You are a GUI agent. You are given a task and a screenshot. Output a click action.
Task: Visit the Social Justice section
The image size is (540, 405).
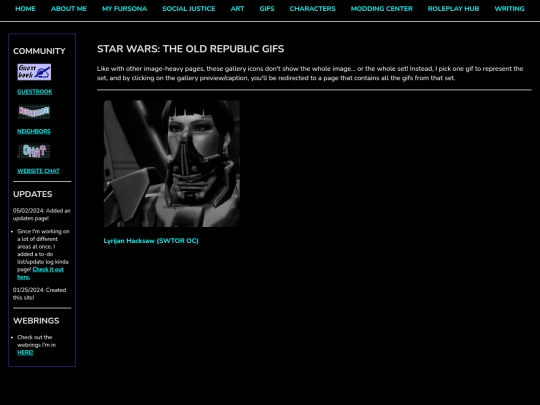tap(189, 9)
